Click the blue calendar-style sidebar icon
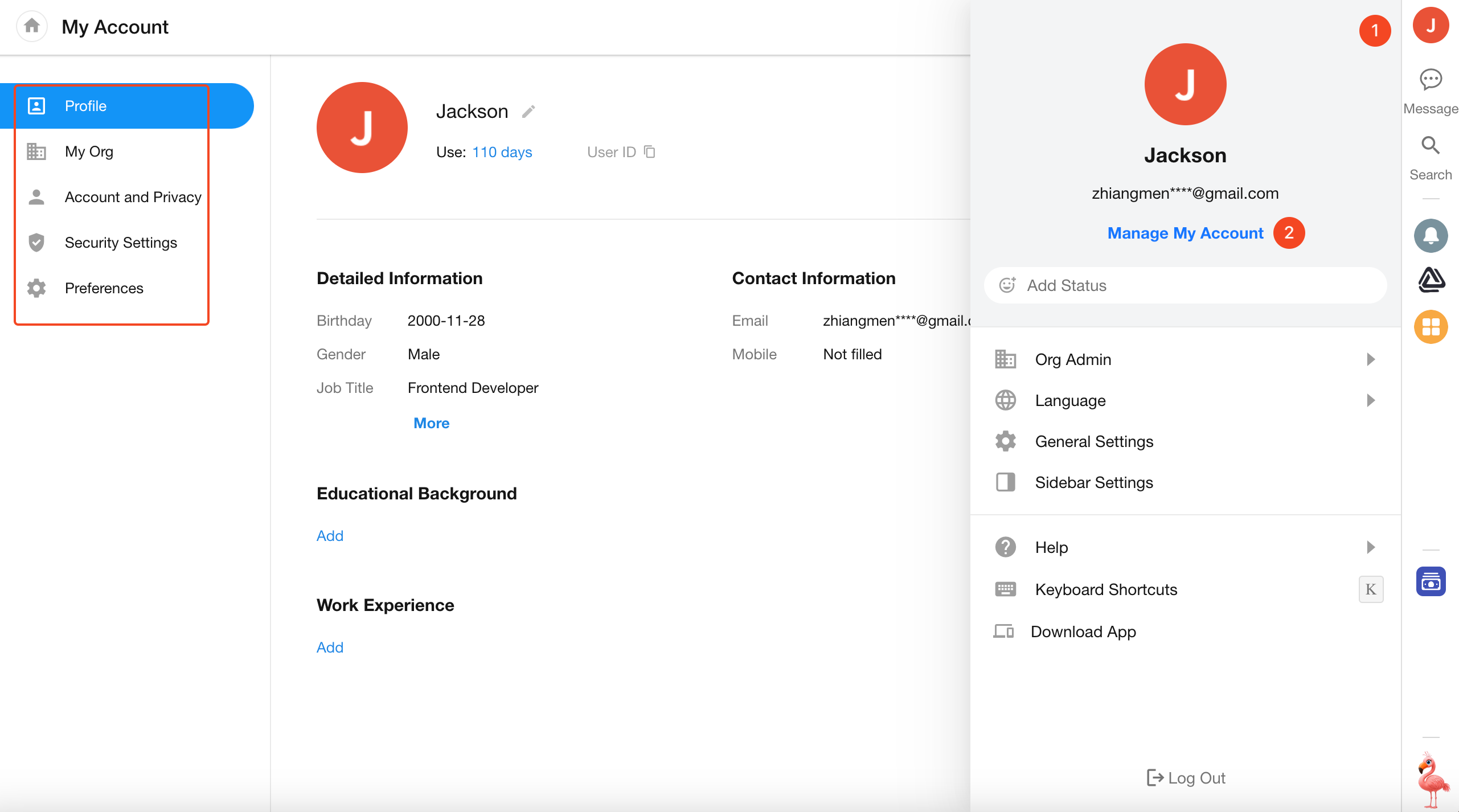 1430,581
